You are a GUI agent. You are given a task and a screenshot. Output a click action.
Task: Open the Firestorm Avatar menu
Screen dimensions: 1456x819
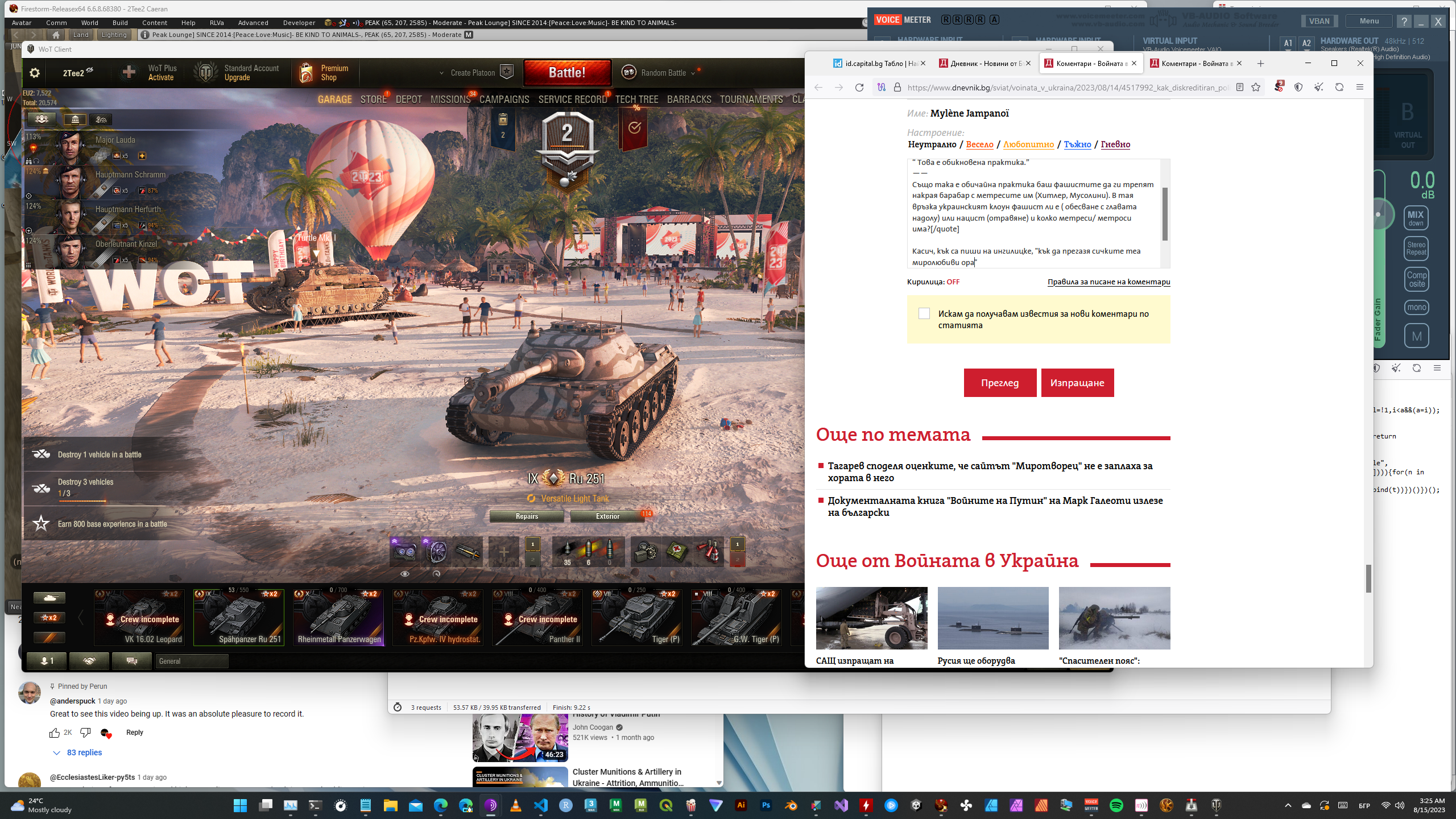[x=22, y=23]
